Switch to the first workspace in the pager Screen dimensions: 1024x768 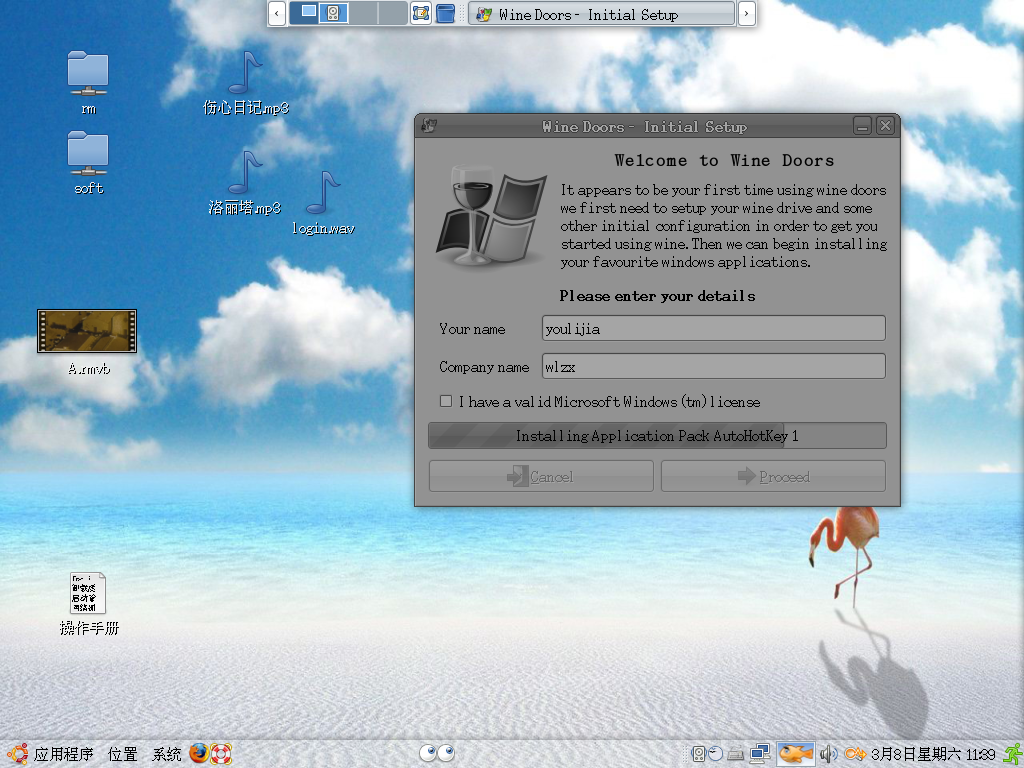pos(304,13)
